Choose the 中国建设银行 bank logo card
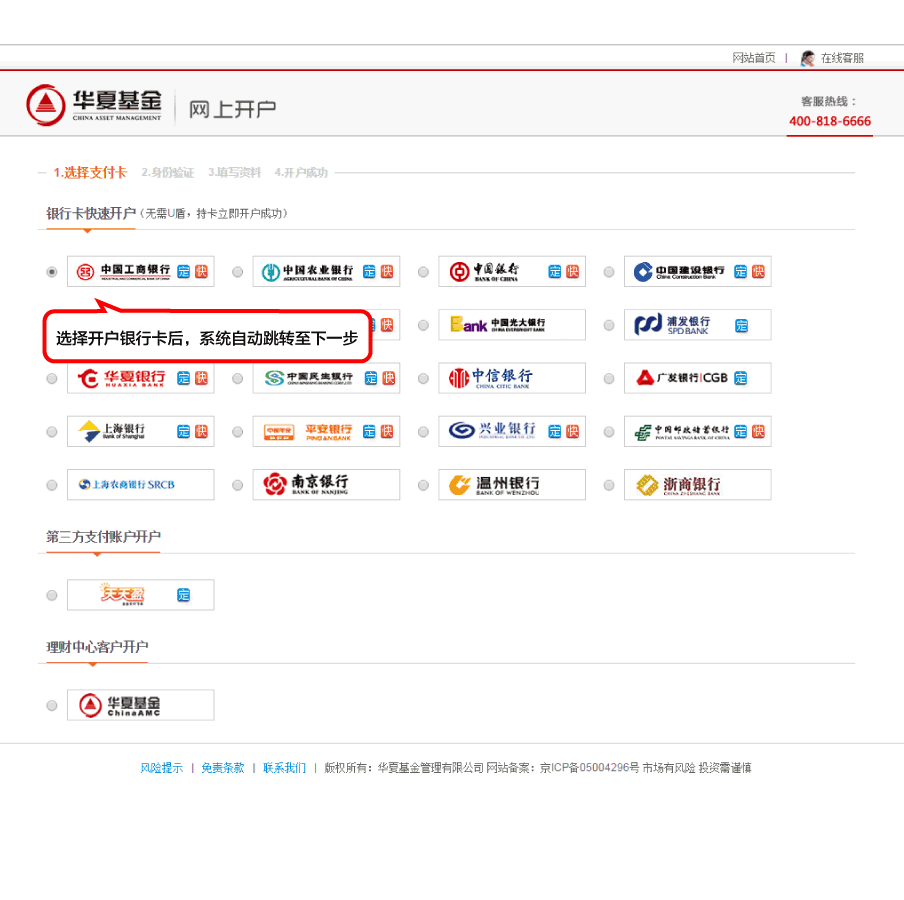 (698, 272)
